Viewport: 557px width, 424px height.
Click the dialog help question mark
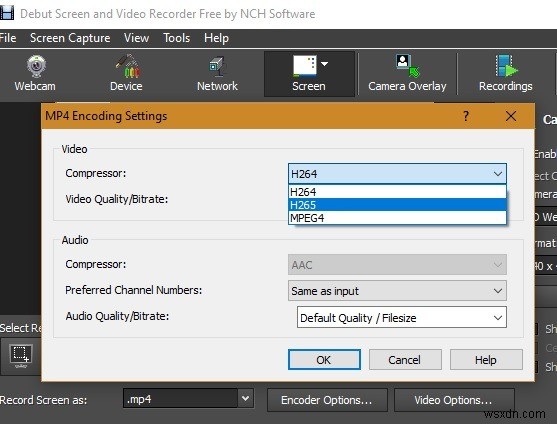tap(466, 116)
